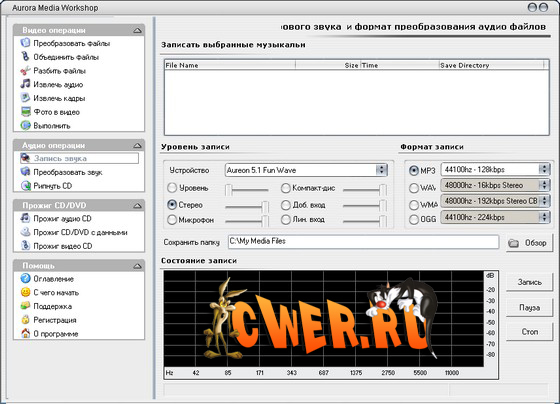Click the Запись button
Viewport: 560px width, 404px height.
530,282
